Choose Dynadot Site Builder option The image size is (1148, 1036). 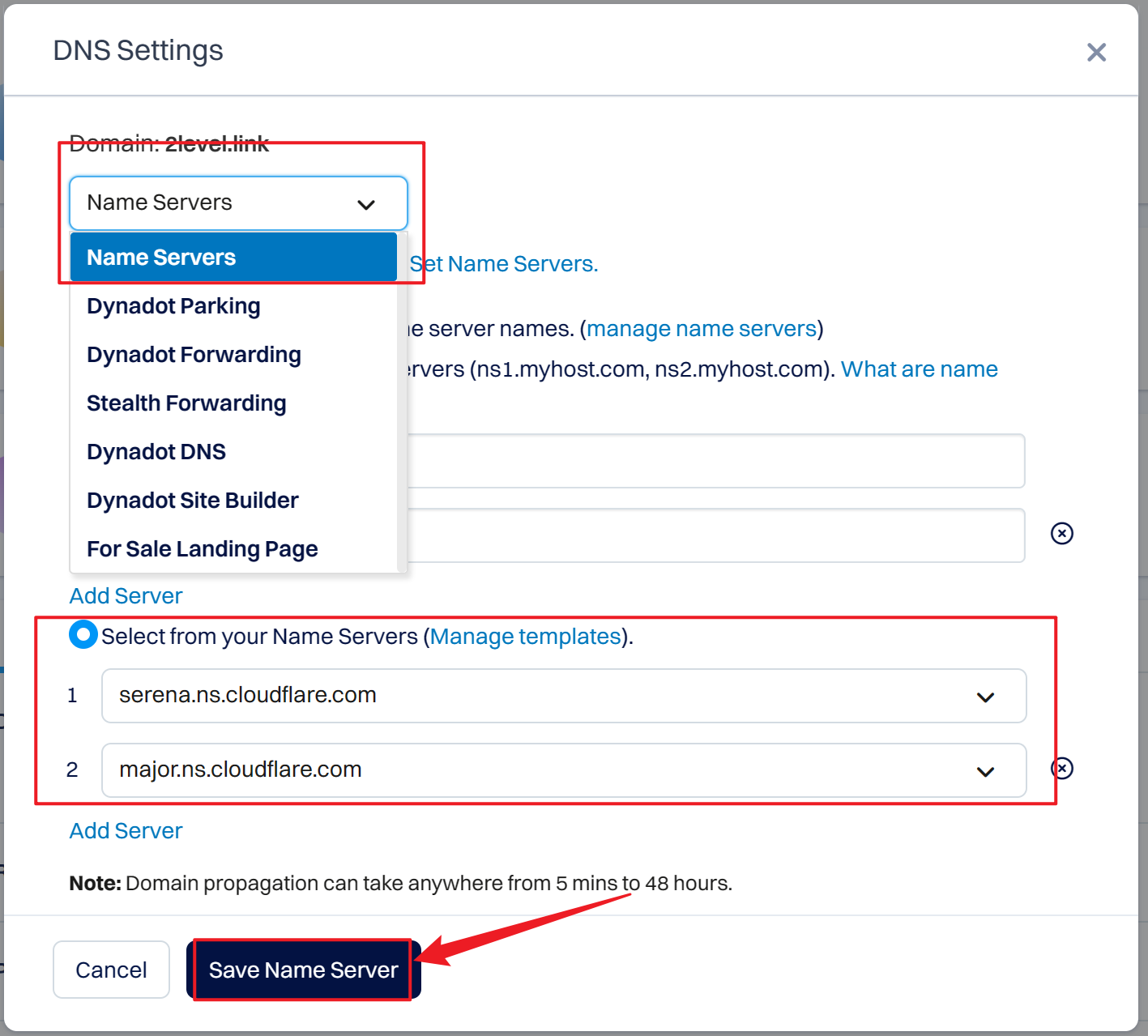pyautogui.click(x=193, y=501)
